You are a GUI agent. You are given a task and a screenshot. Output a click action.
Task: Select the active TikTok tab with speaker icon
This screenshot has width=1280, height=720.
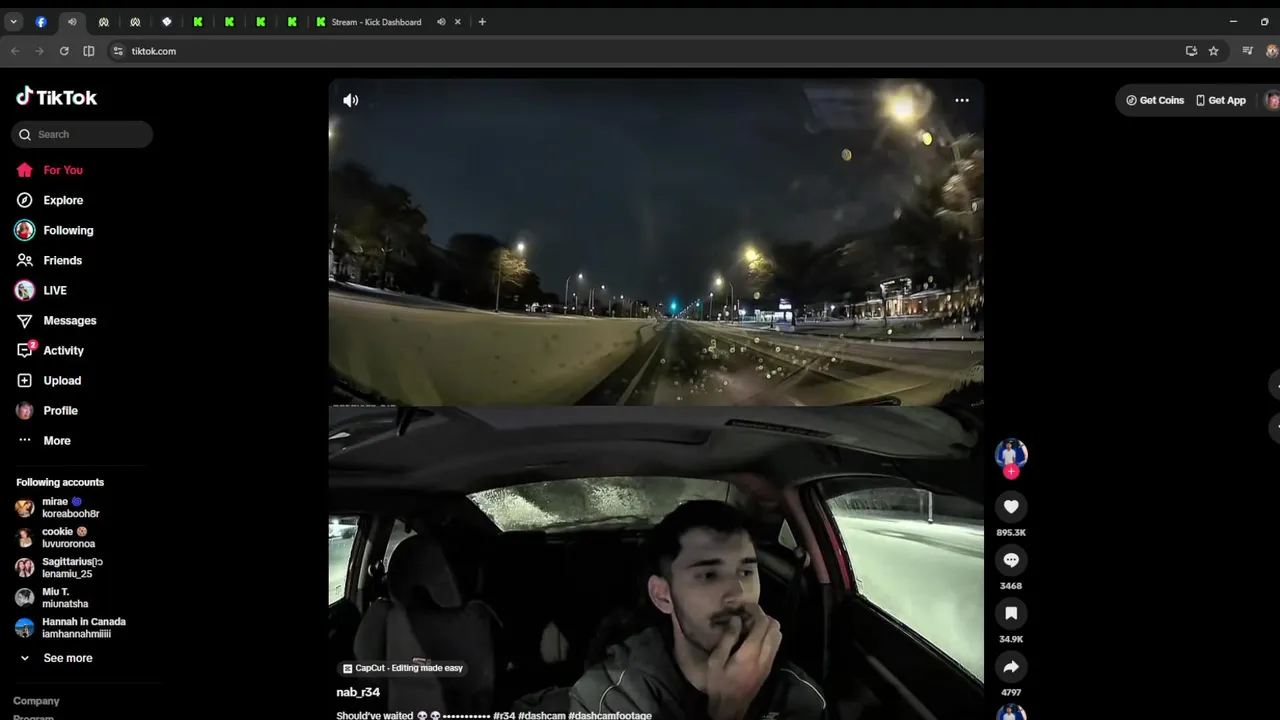[x=72, y=22]
